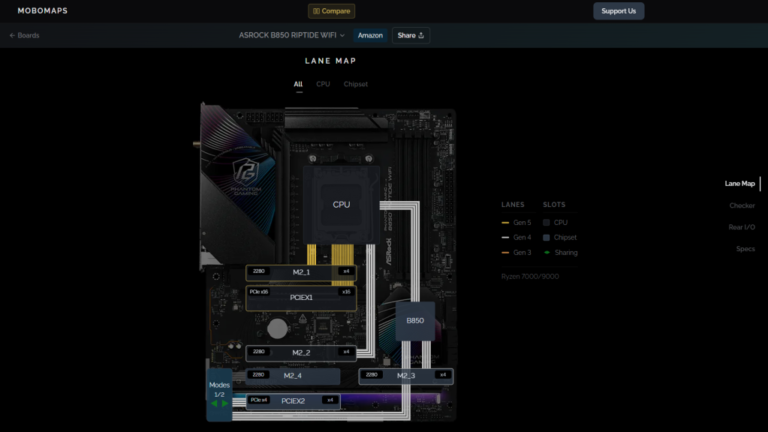
Task: Switch to the CPU filter tab
Action: [323, 84]
